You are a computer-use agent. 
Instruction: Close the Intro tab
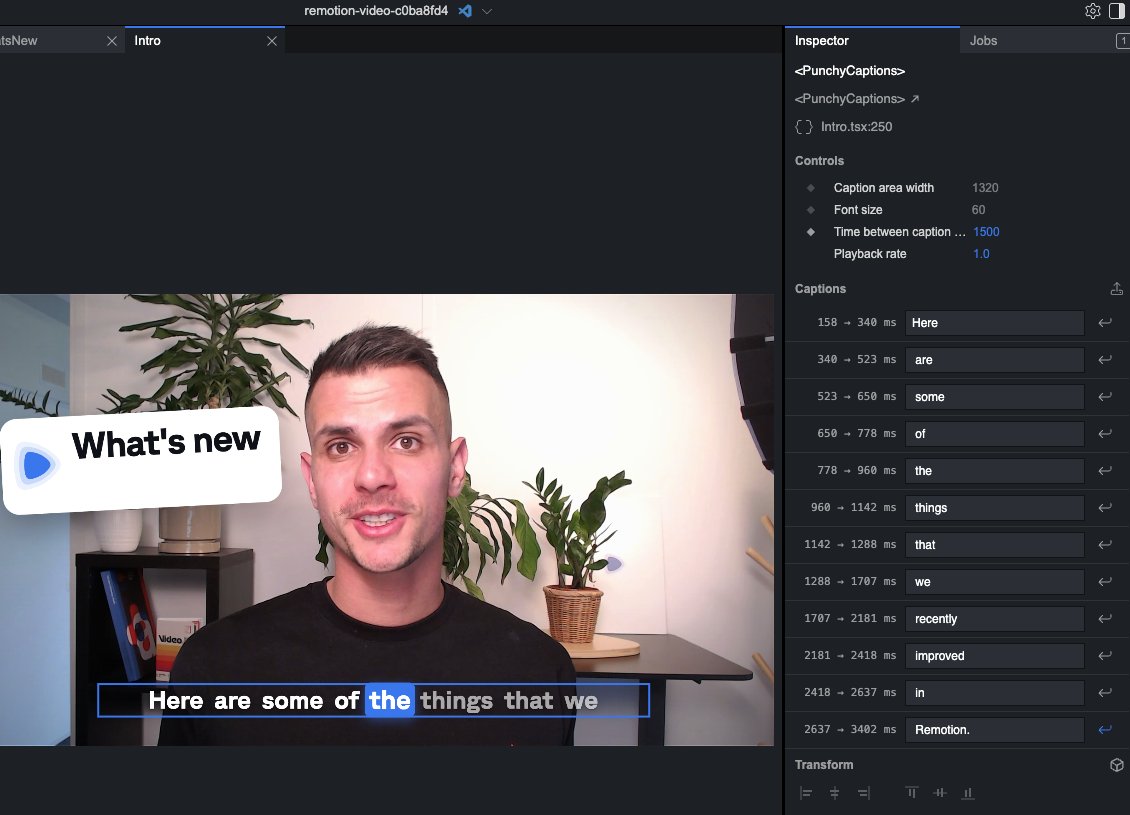click(272, 41)
